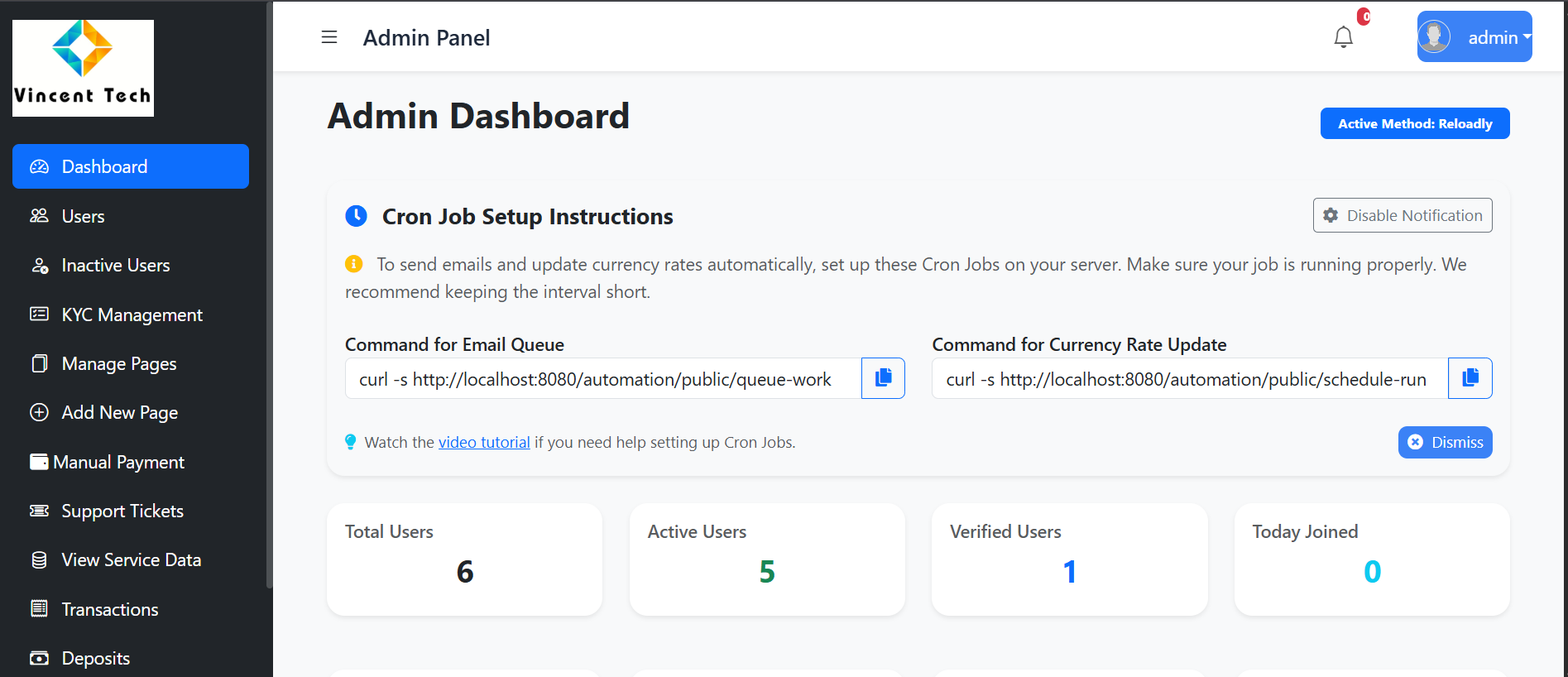
Task: Copy the Currency Rate Update command
Action: pos(1470,378)
